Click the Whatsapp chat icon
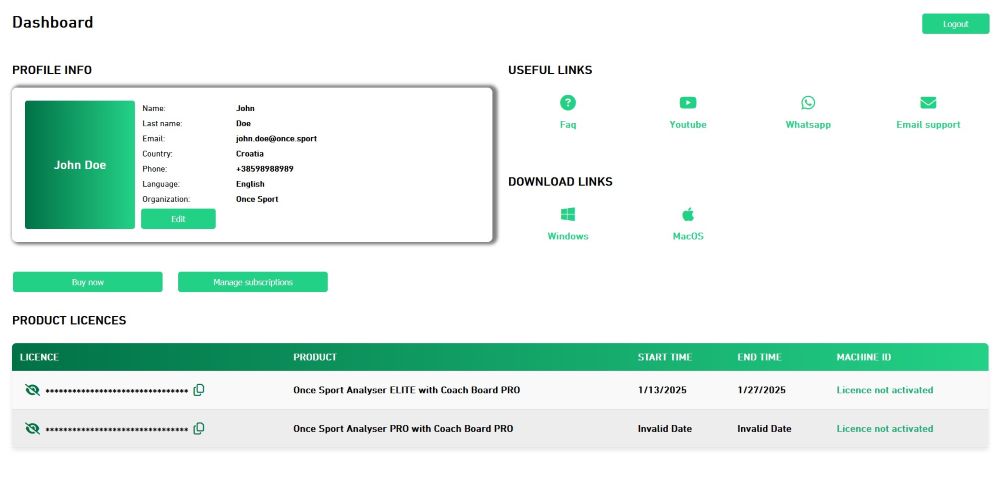This screenshot has width=1000, height=482. tap(808, 102)
